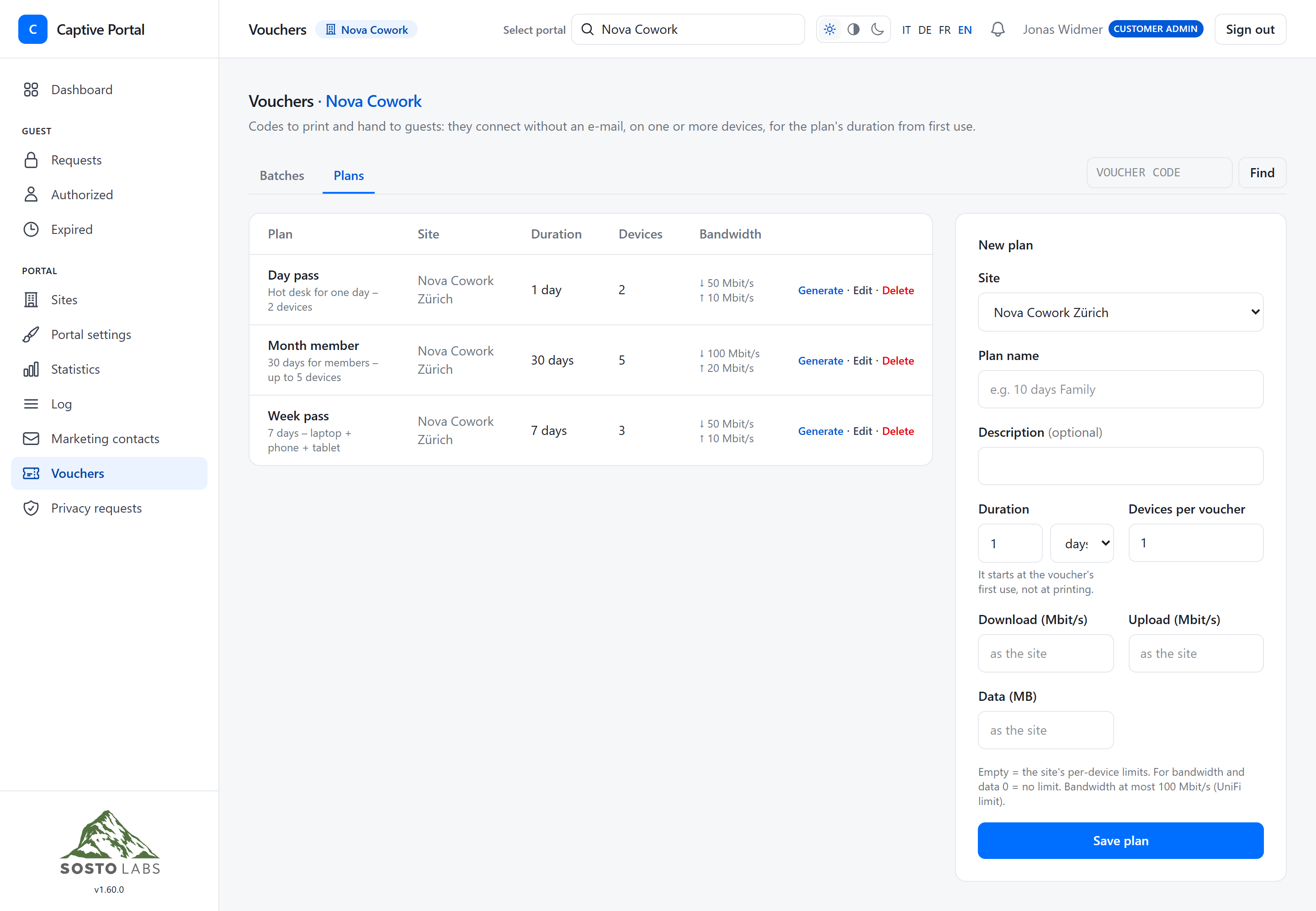Click the Save plan button
The width and height of the screenshot is (1316, 911).
(x=1120, y=840)
